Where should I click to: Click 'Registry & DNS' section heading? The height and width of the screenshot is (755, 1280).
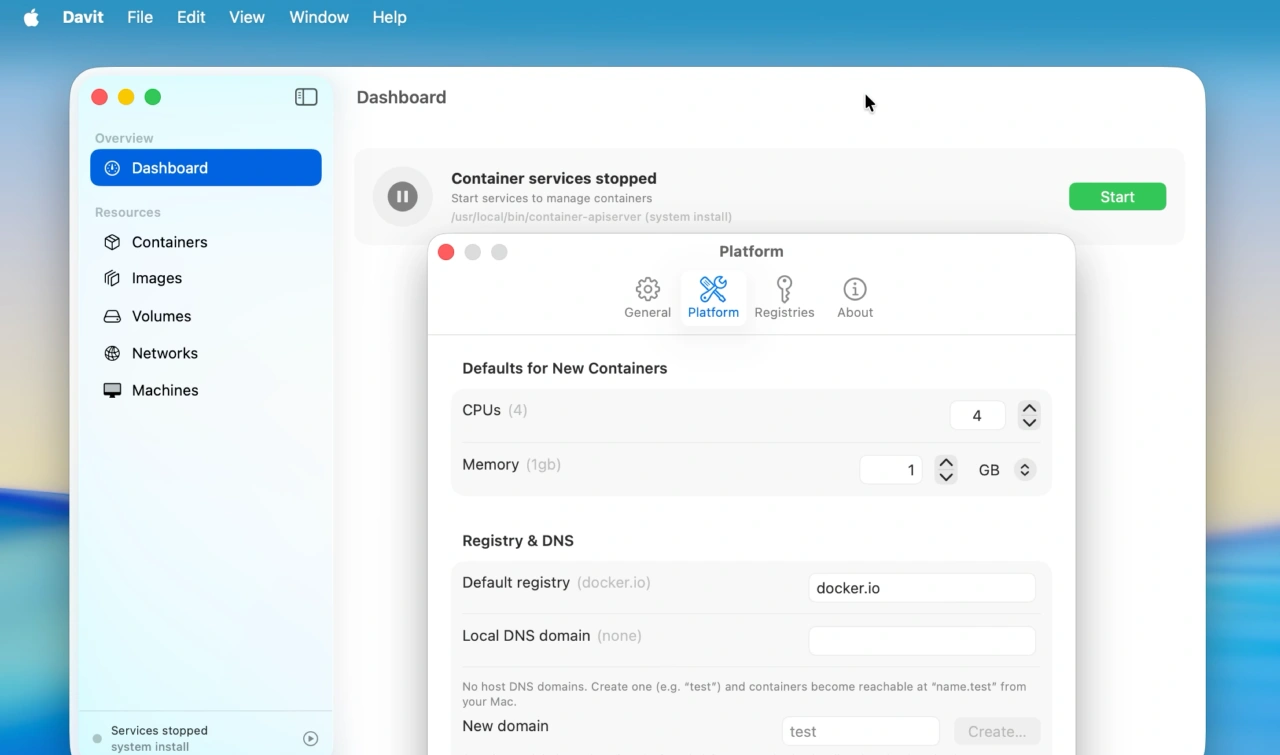click(518, 540)
